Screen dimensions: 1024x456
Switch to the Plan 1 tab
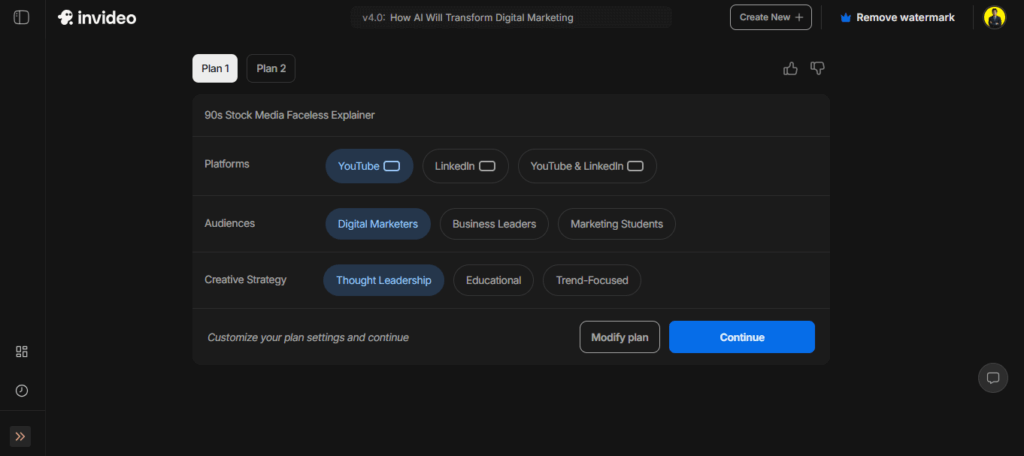pyautogui.click(x=215, y=68)
